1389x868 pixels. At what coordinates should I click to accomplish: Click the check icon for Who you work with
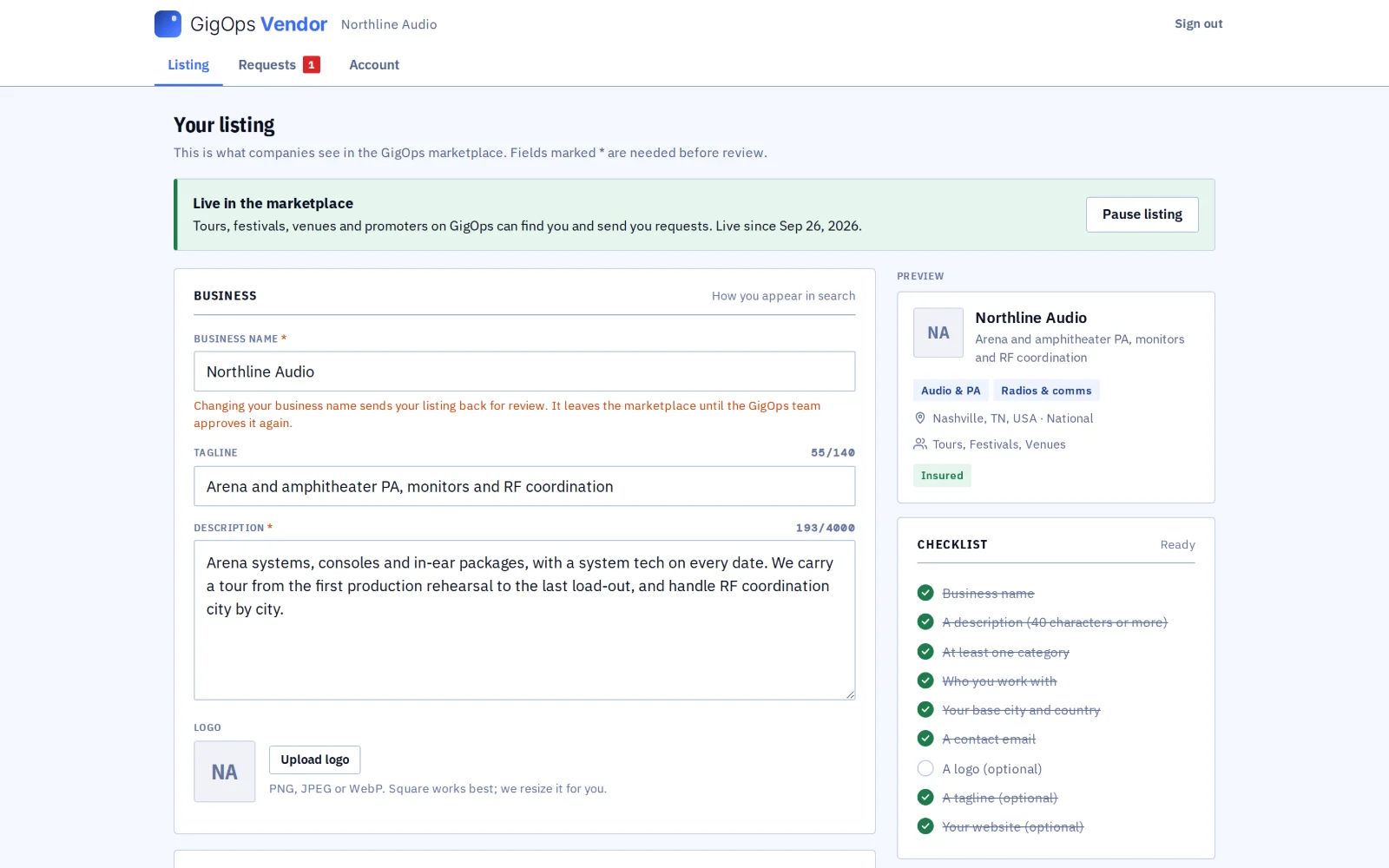pos(925,681)
